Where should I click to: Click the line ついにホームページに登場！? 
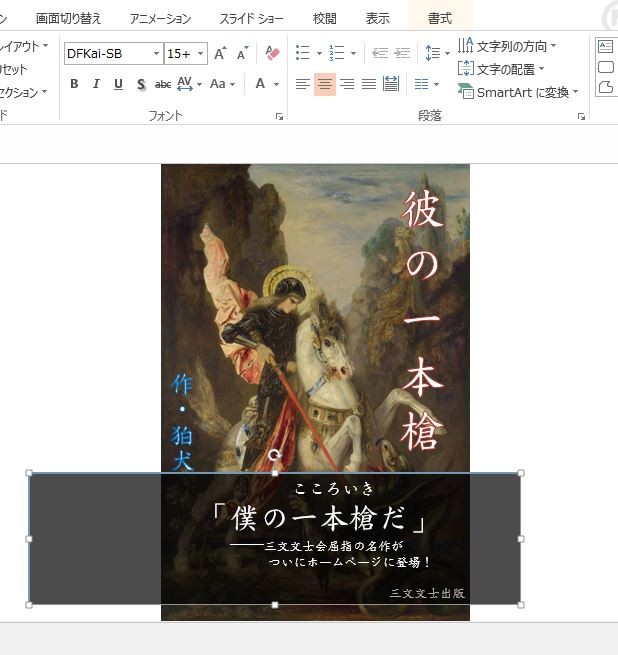point(350,562)
